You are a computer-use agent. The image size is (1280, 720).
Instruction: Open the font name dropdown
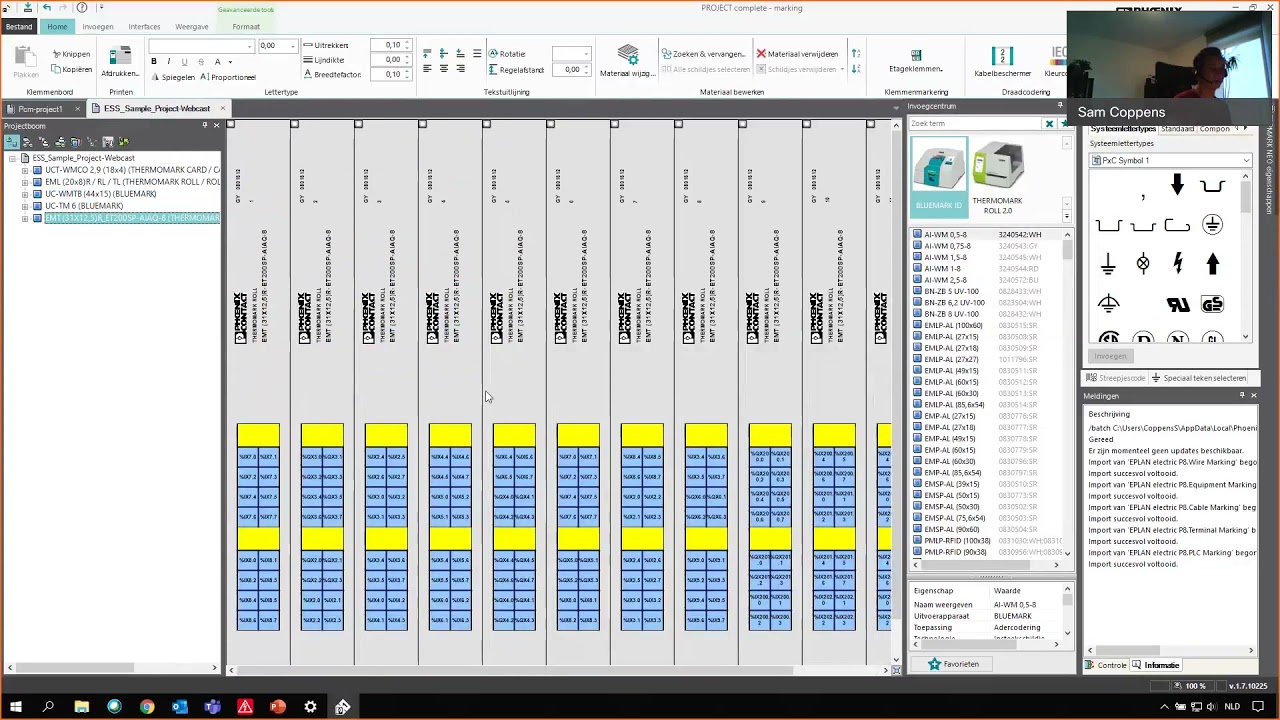(x=251, y=46)
